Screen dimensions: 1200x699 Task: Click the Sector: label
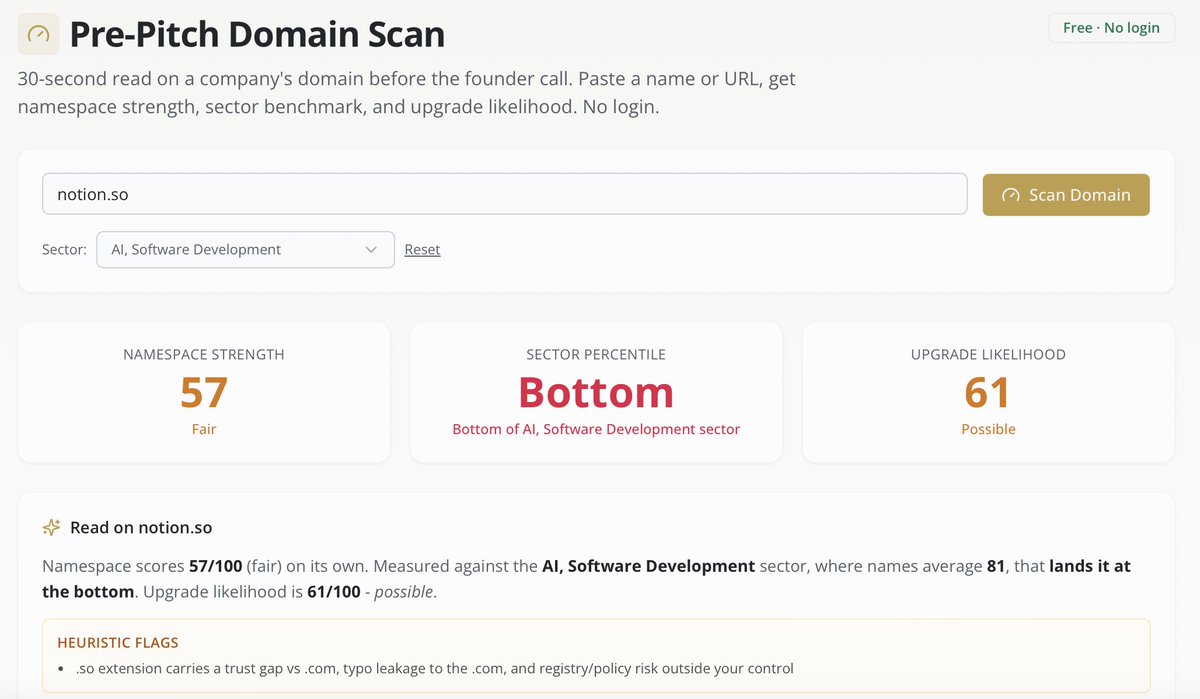(x=64, y=249)
